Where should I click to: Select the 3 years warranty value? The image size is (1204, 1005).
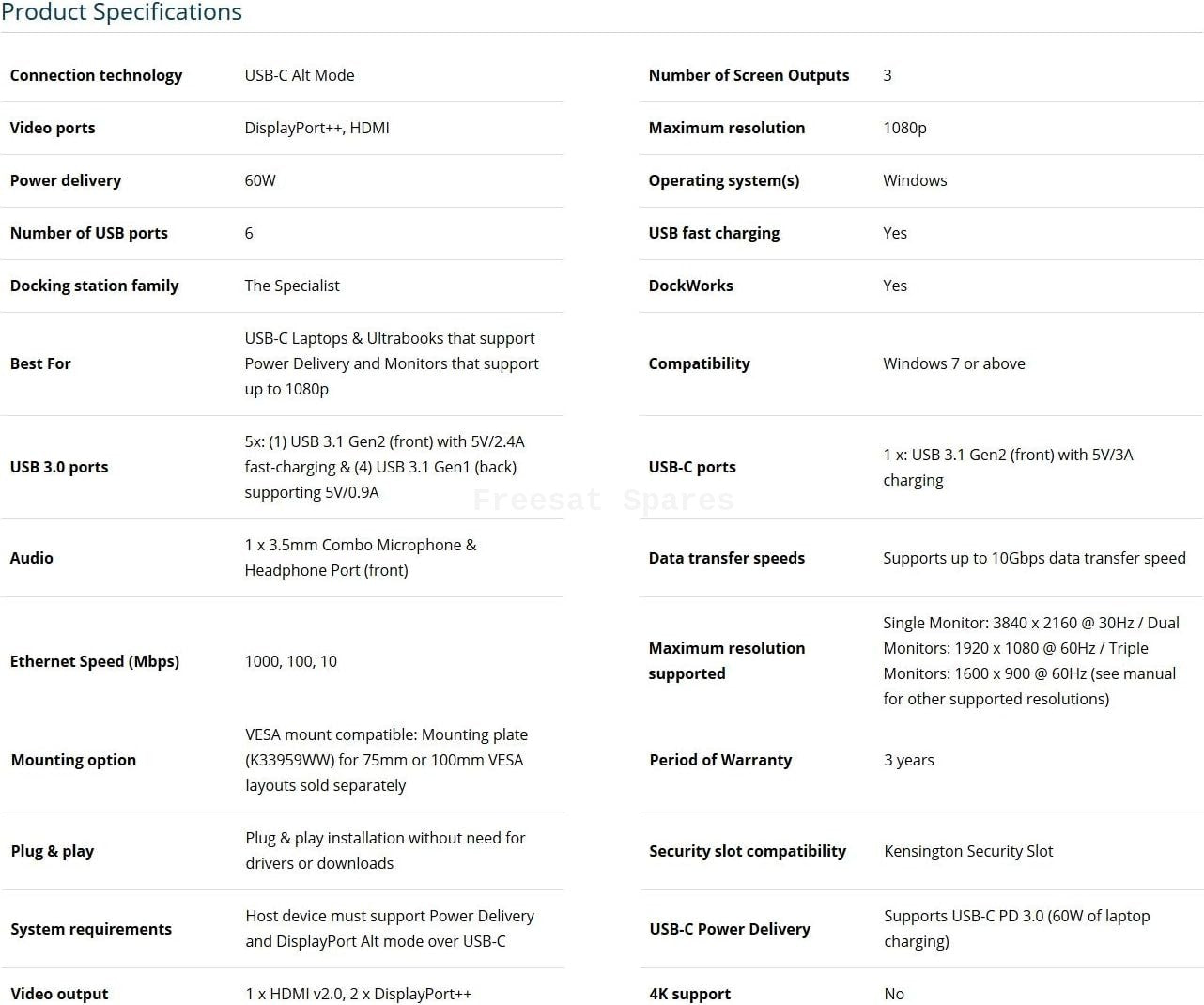tap(908, 760)
